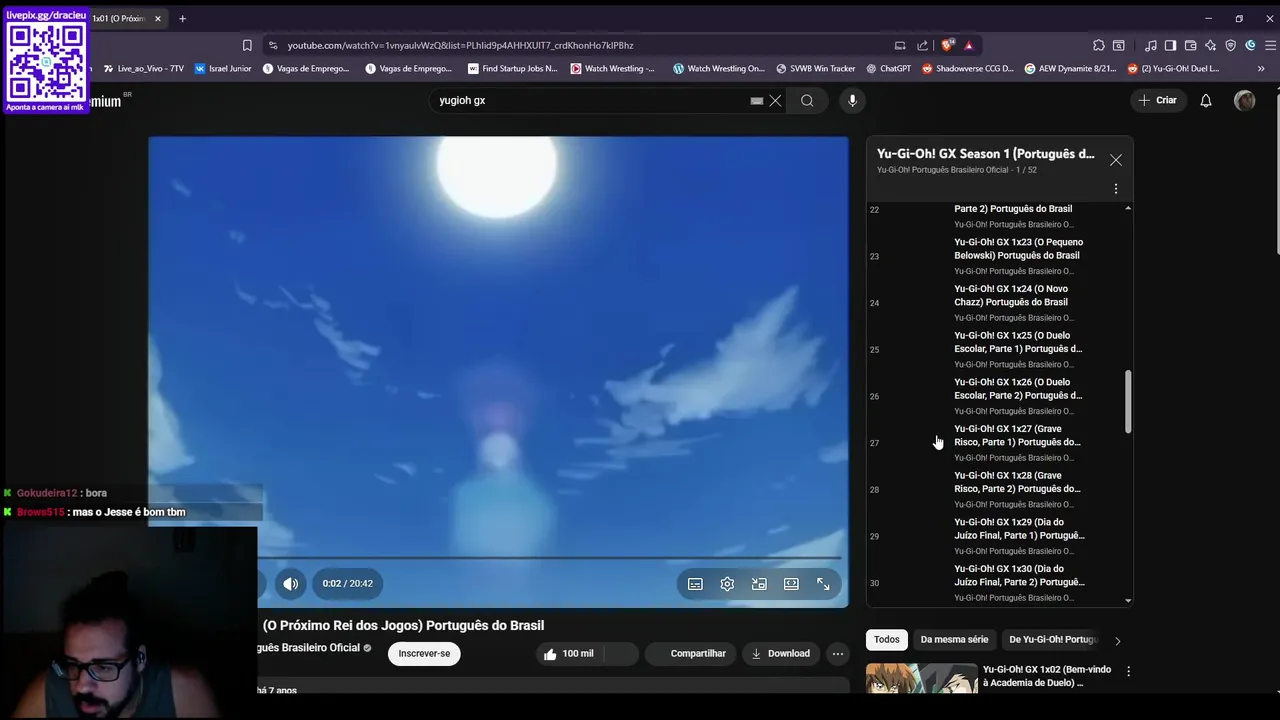This screenshot has height=720, width=1280.
Task: Open Brave Leo AI sparkle icon
Action: click(1211, 45)
